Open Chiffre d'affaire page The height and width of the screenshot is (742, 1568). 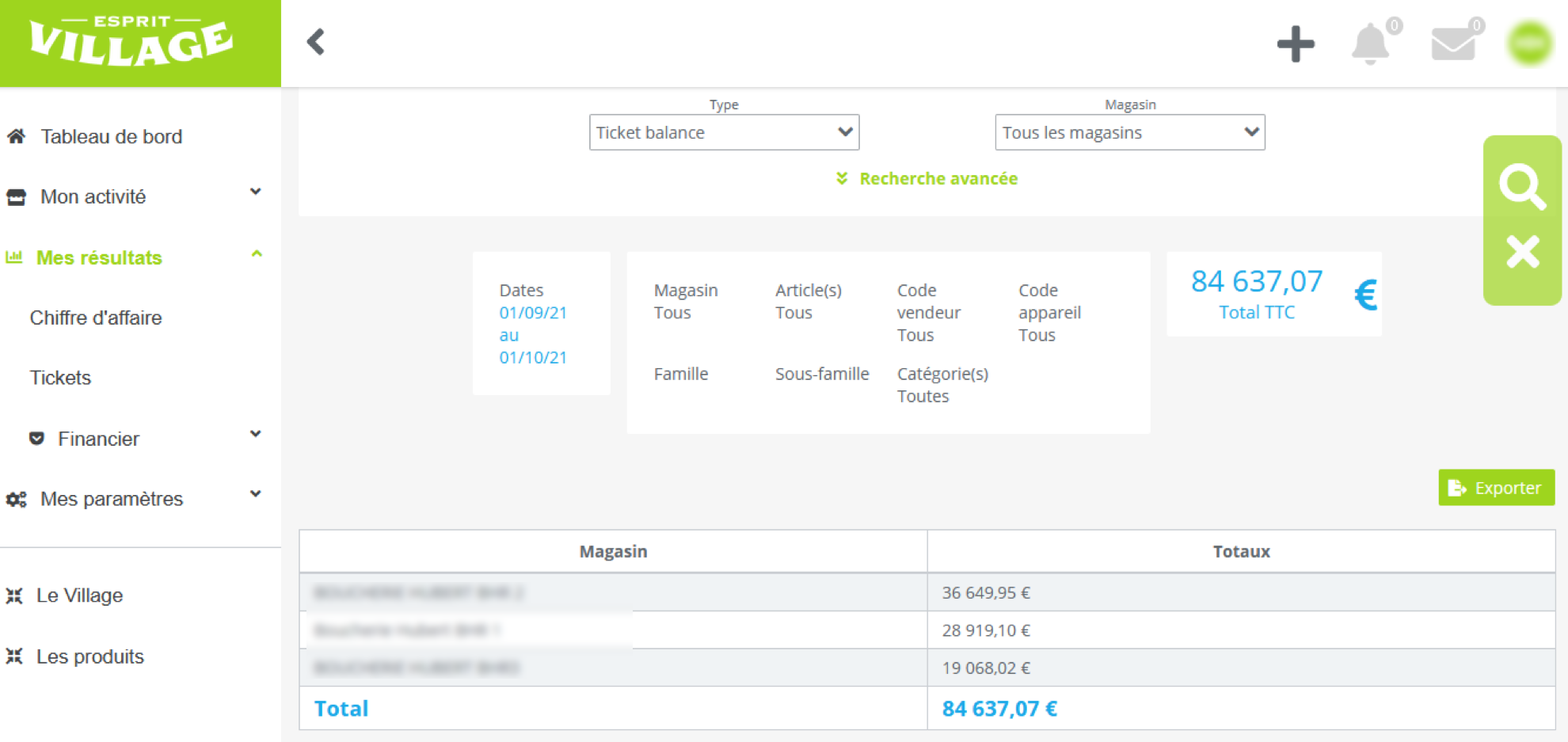(96, 318)
